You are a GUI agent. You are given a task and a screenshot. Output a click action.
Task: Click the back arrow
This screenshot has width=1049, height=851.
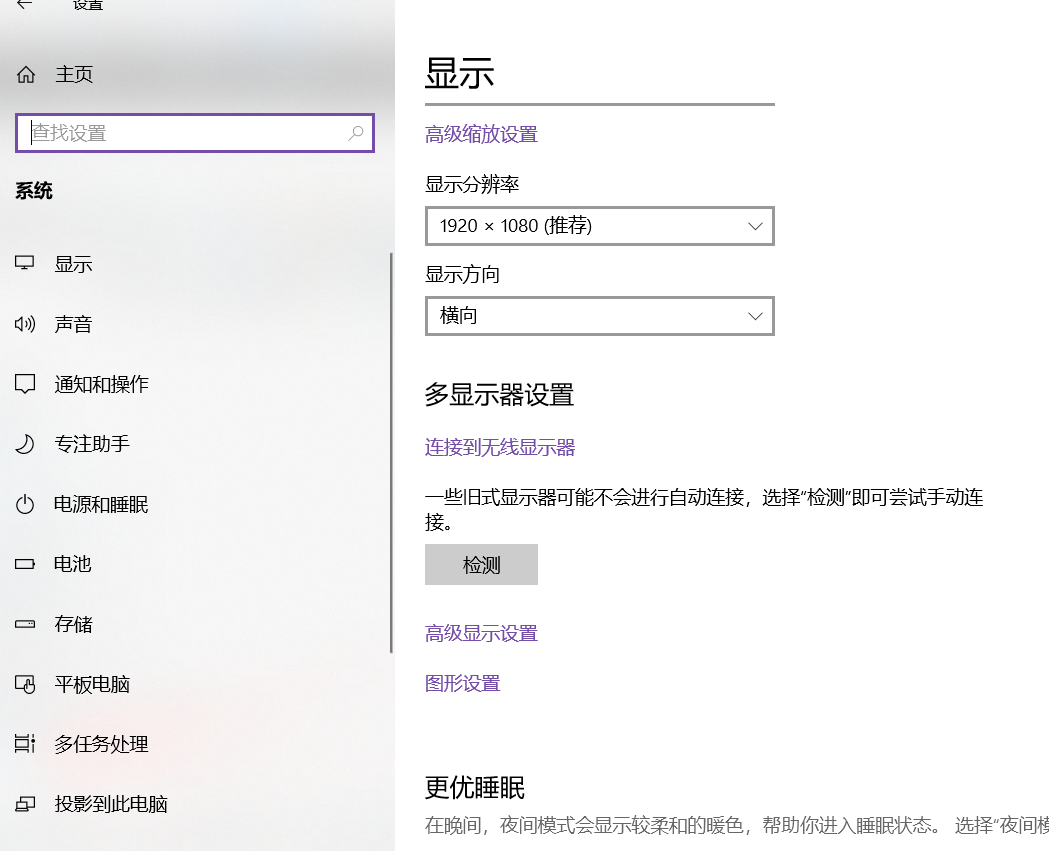(x=22, y=6)
